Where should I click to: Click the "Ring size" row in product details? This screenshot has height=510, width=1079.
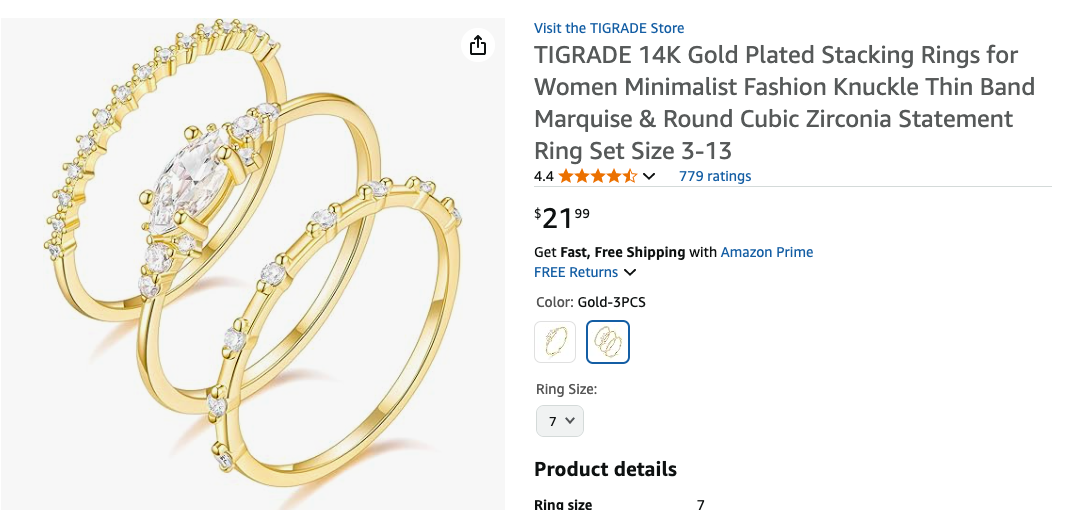tap(563, 504)
